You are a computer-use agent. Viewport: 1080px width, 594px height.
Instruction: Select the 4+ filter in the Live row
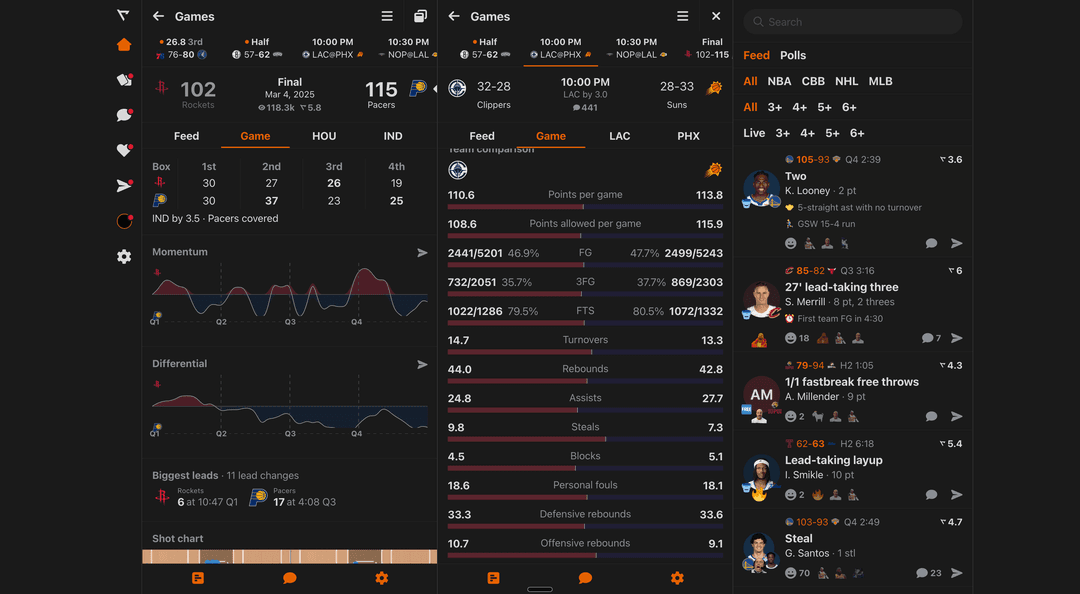807,133
